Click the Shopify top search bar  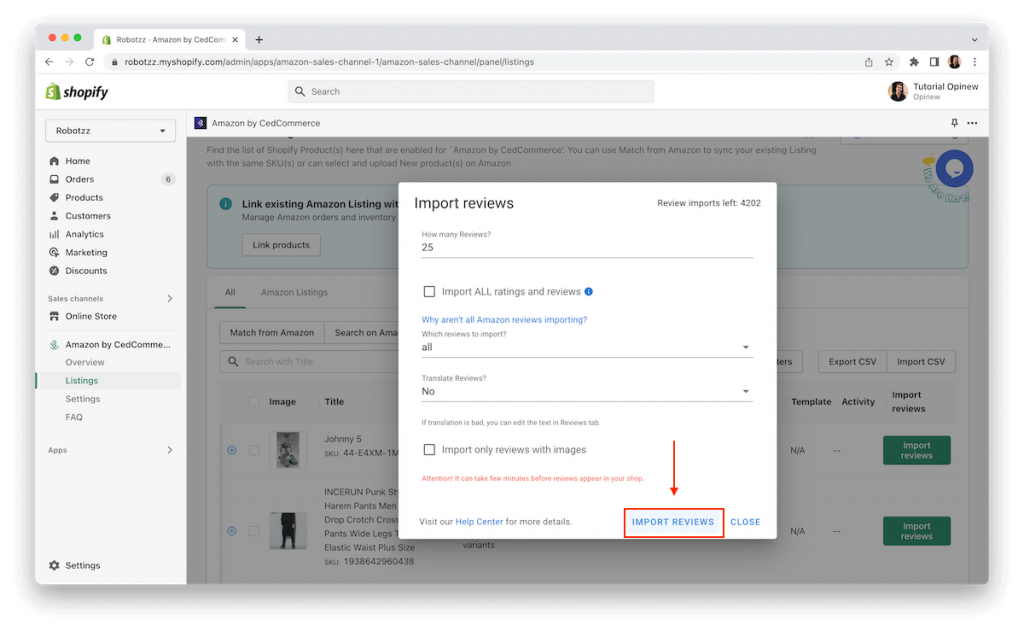(x=471, y=91)
